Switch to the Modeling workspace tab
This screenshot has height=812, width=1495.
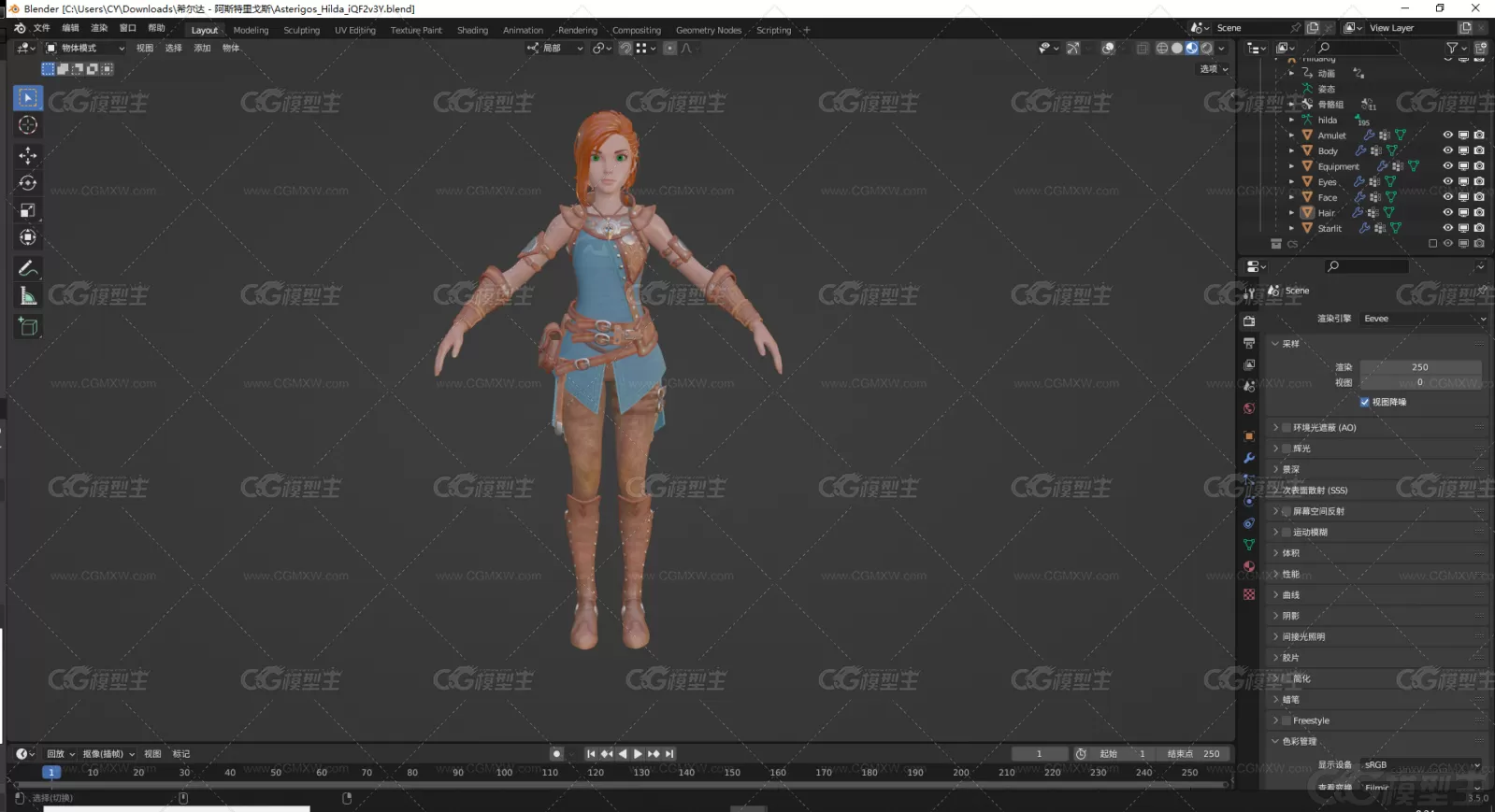(251, 30)
